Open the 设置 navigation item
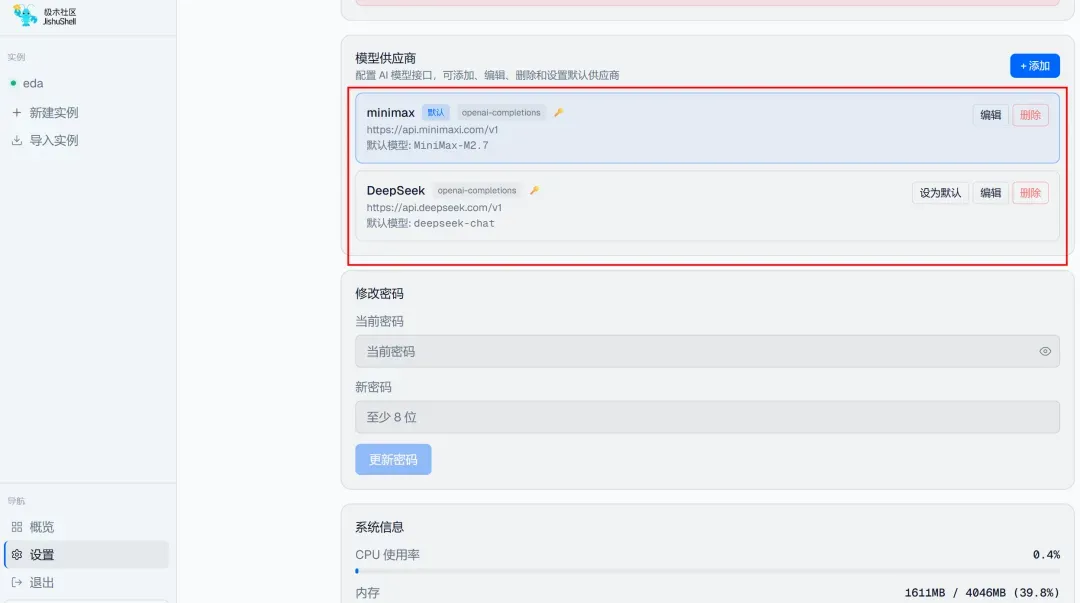Viewport: 1080px width, 603px height. [x=87, y=555]
